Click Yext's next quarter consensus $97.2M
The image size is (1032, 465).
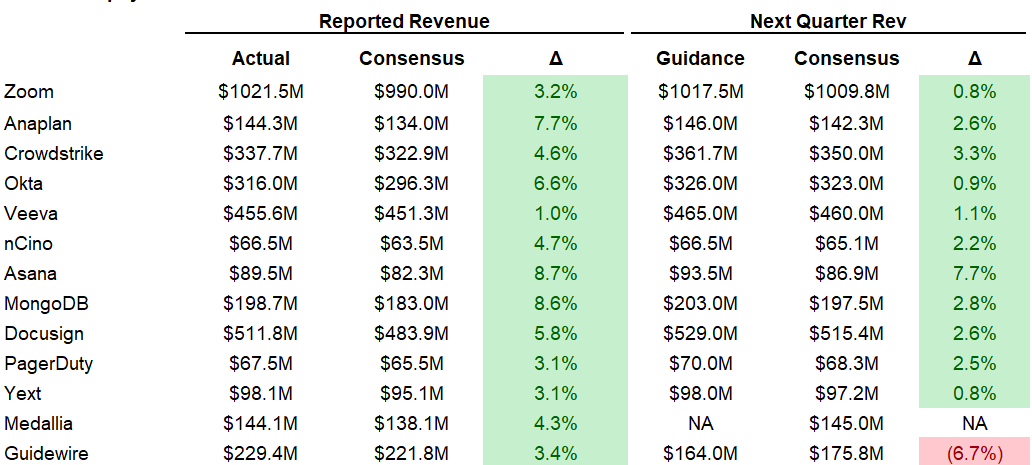pos(846,393)
